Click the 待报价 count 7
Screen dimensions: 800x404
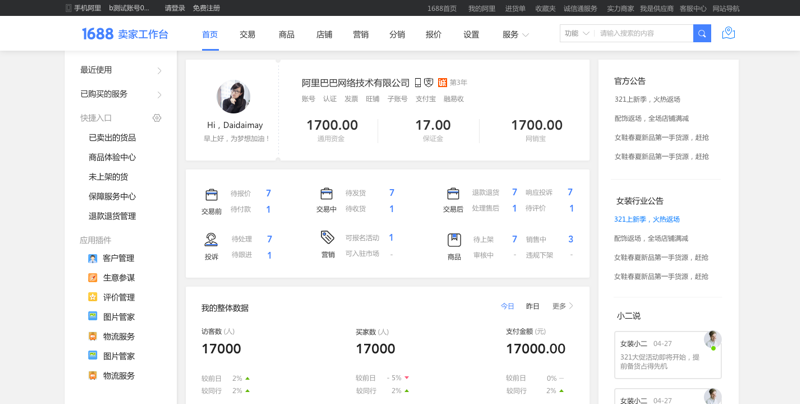(268, 193)
